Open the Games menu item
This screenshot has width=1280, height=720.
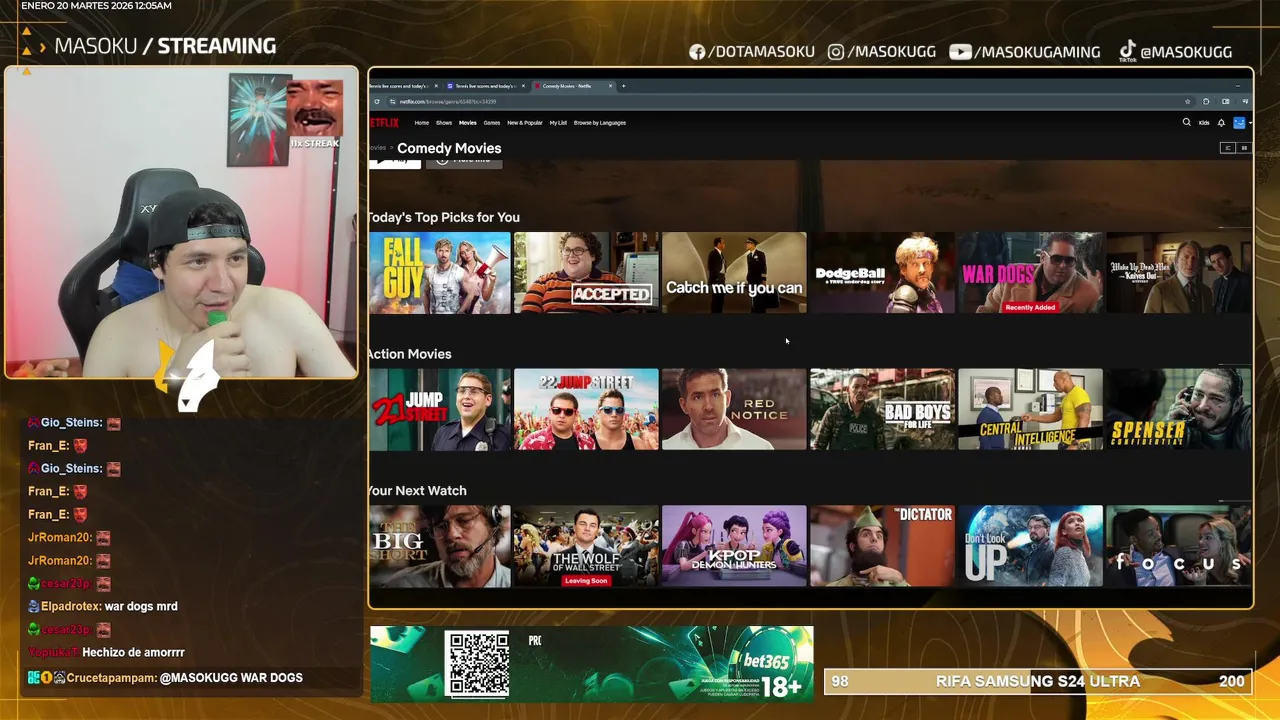click(492, 123)
